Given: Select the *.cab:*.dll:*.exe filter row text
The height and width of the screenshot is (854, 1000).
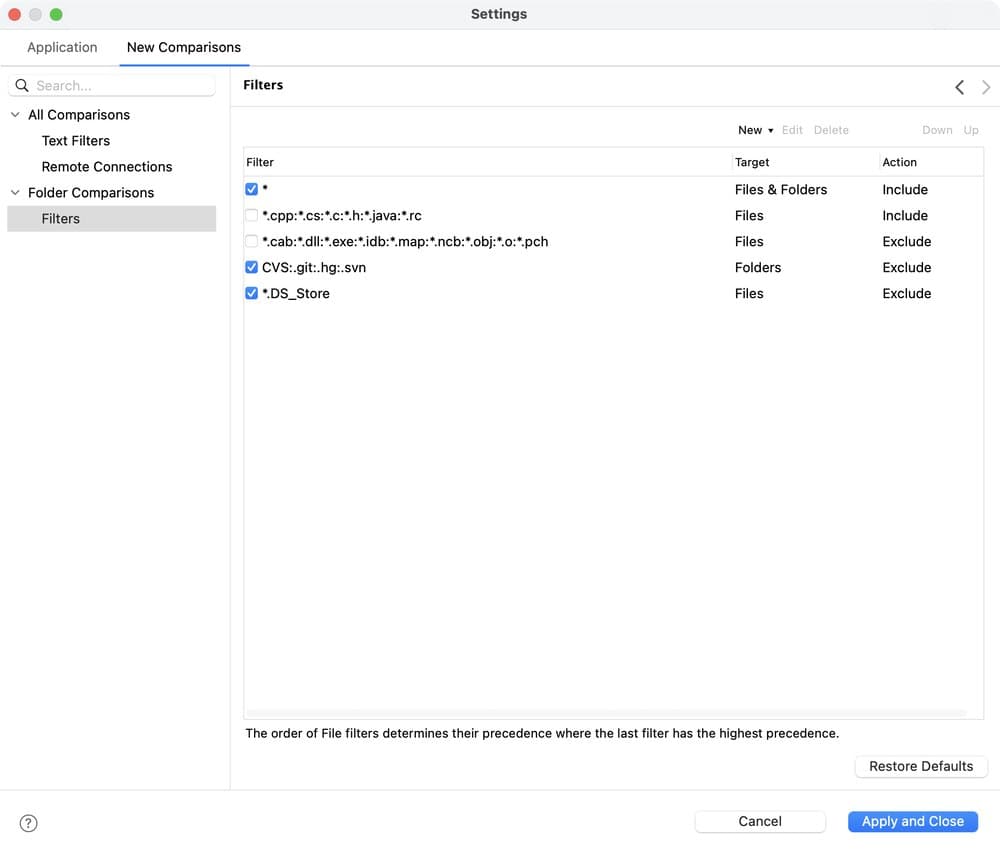Looking at the screenshot, I should [x=405, y=242].
